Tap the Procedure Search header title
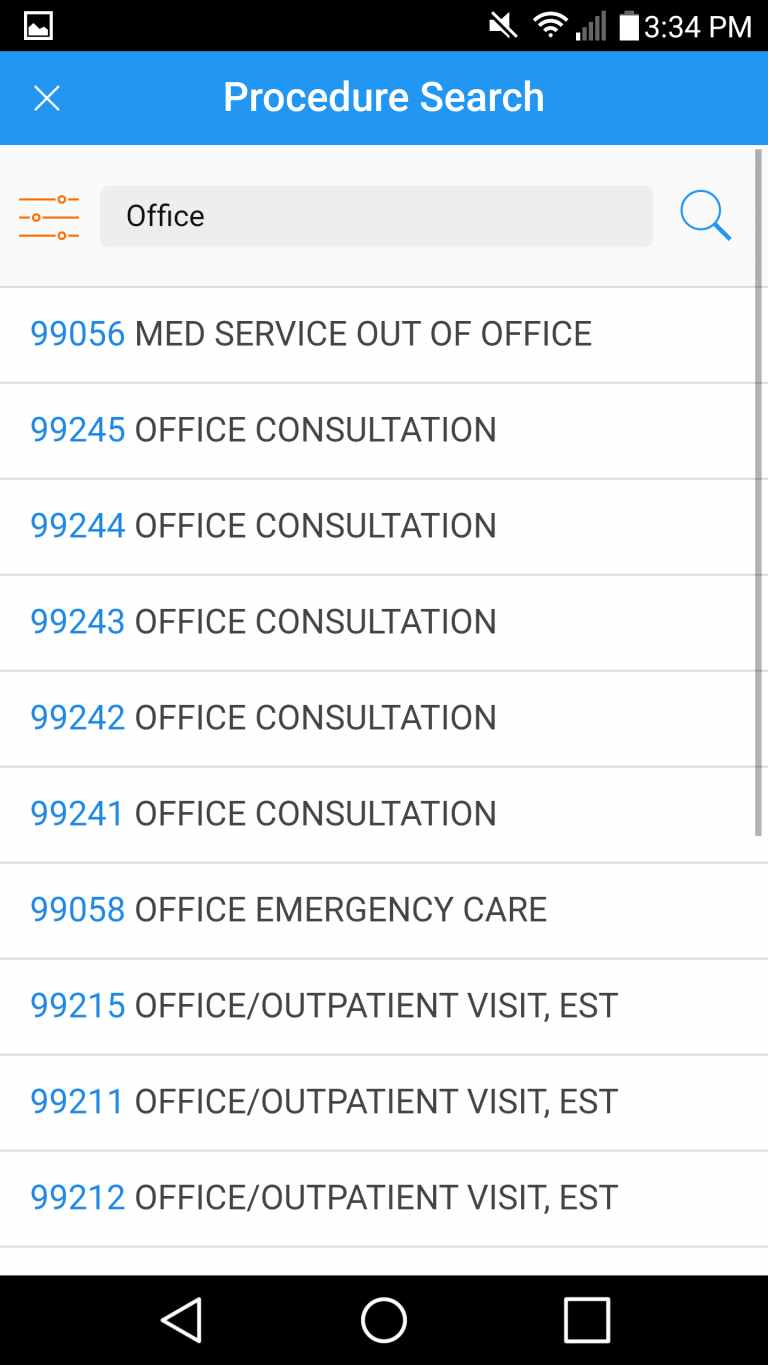Image resolution: width=768 pixels, height=1365 pixels. coord(384,97)
